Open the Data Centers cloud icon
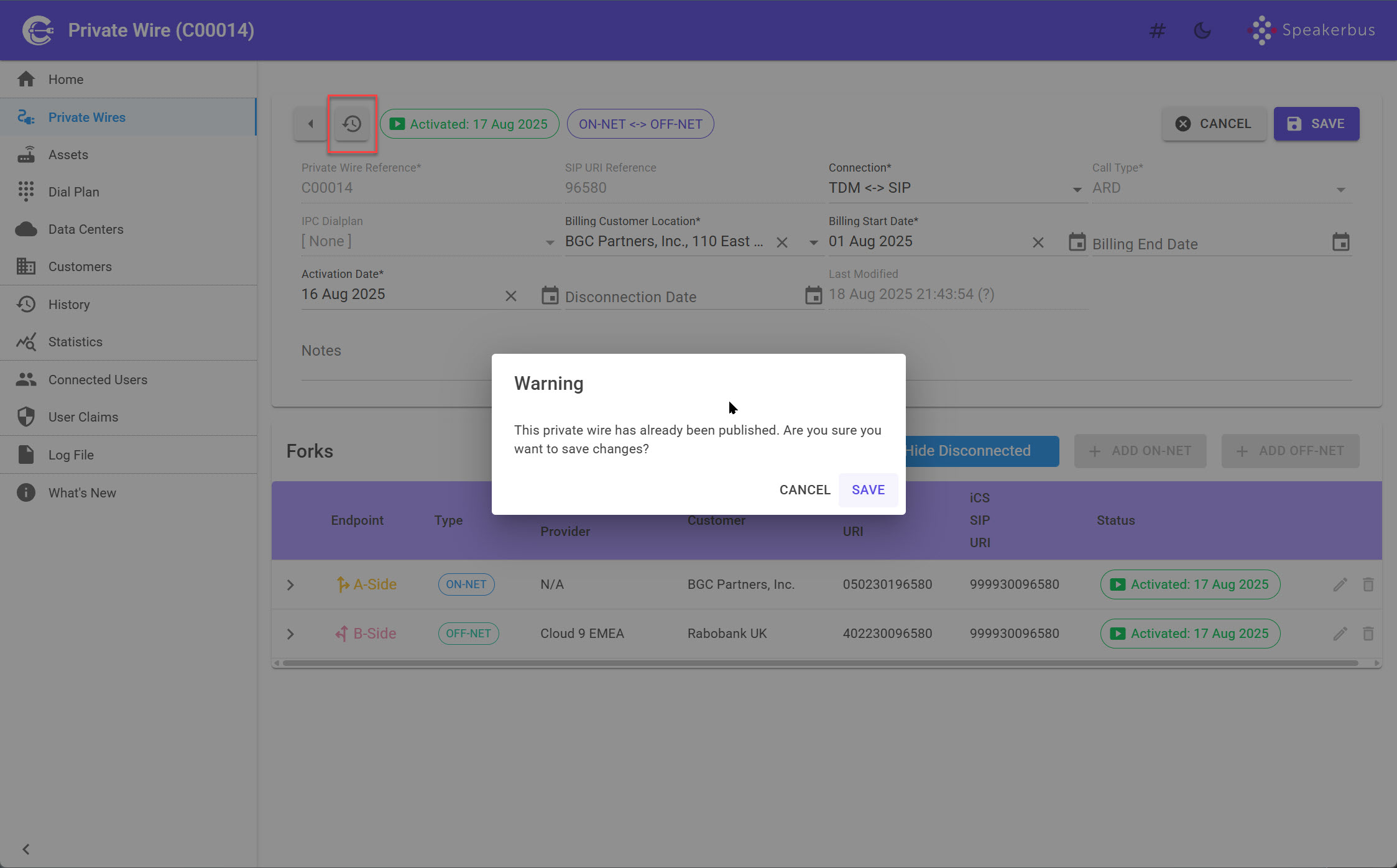1397x868 pixels. tap(26, 229)
